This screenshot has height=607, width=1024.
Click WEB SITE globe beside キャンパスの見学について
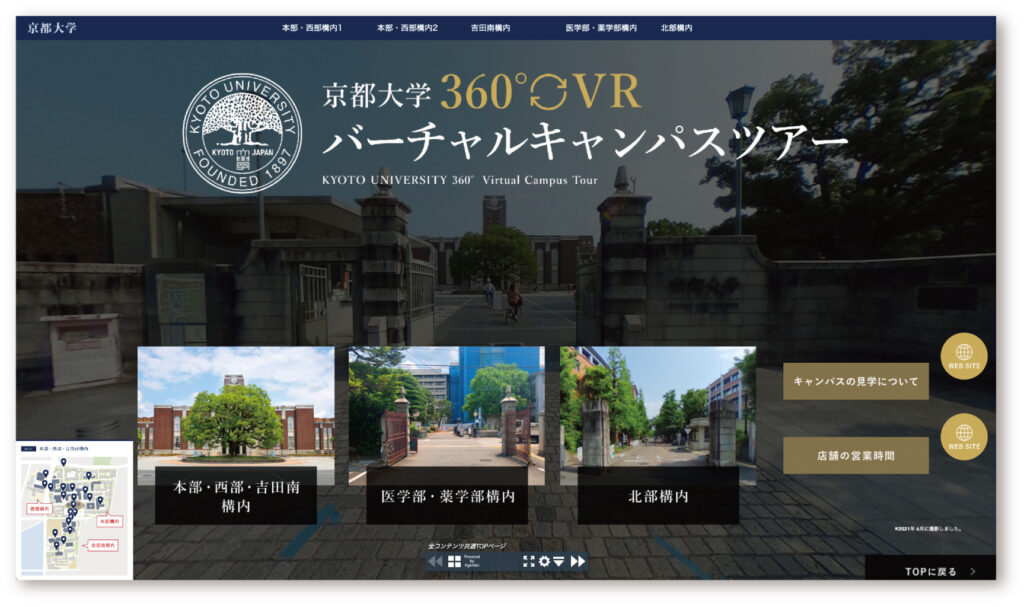964,356
